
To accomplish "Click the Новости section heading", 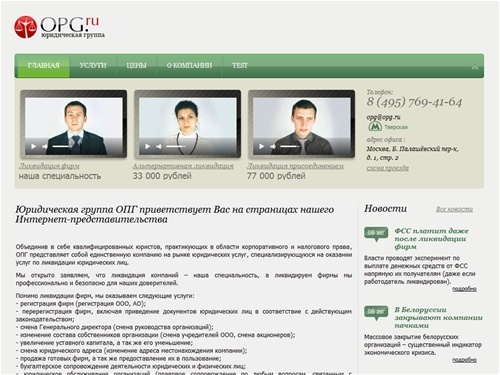I will (385, 209).
